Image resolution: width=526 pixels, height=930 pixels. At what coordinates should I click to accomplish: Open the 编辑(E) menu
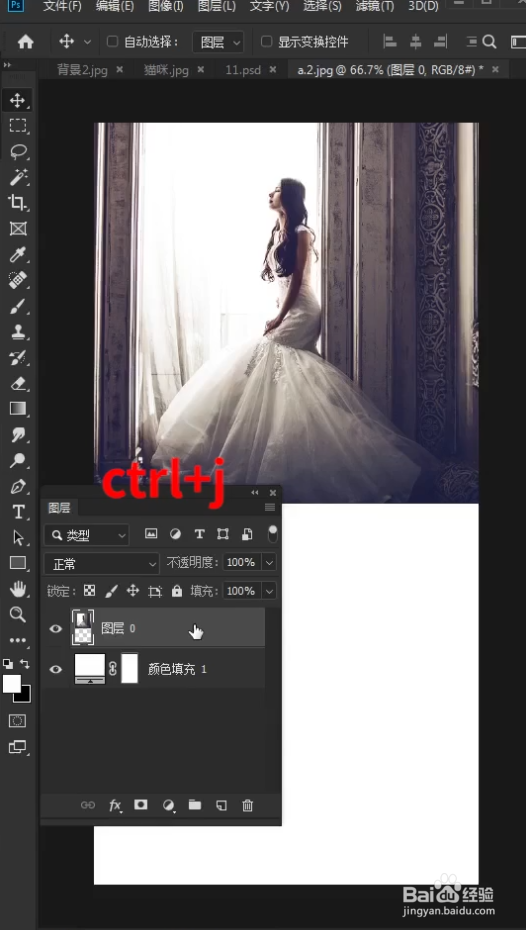pos(114,7)
